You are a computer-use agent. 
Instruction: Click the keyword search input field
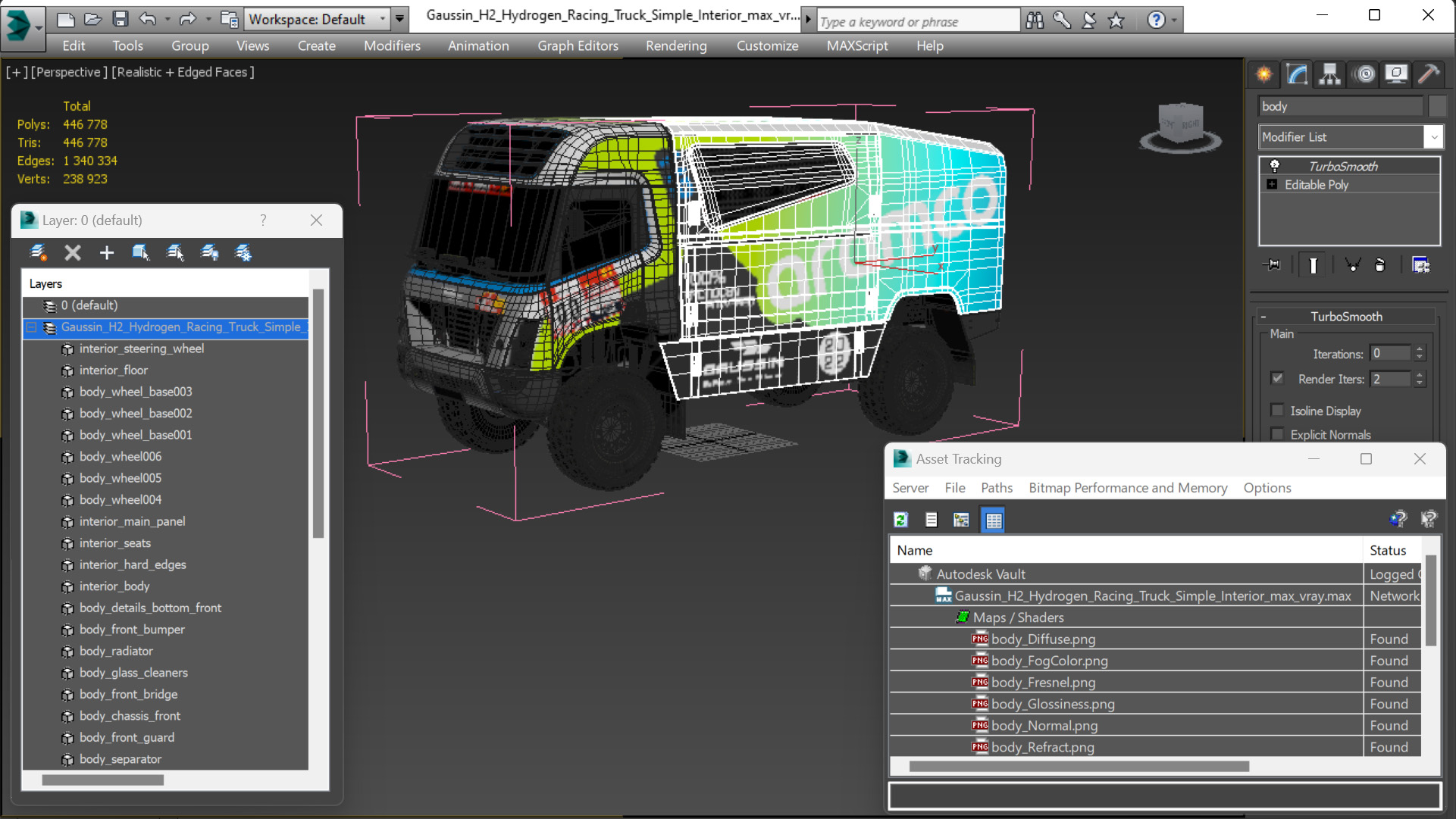(x=918, y=21)
